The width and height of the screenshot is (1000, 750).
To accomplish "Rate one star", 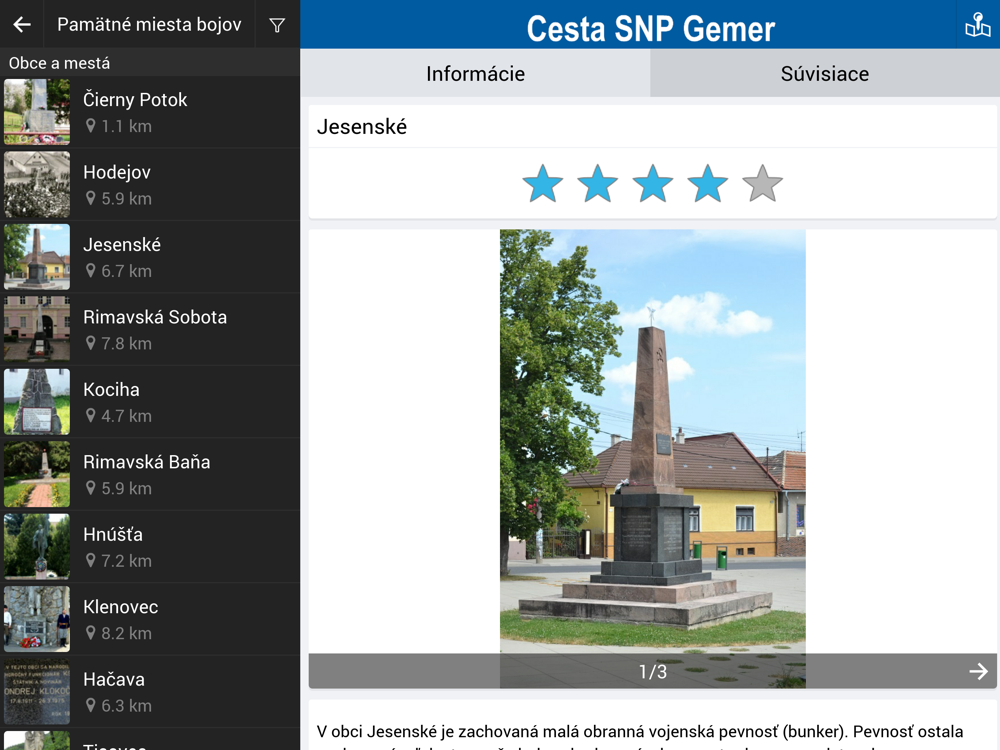I will pyautogui.click(x=543, y=184).
